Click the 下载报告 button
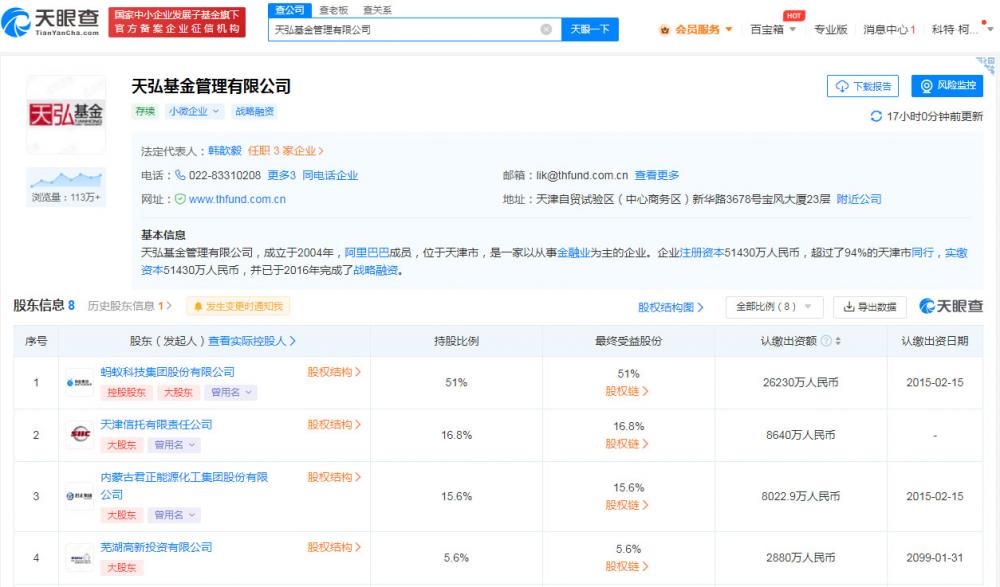This screenshot has width=1000, height=587. click(863, 86)
